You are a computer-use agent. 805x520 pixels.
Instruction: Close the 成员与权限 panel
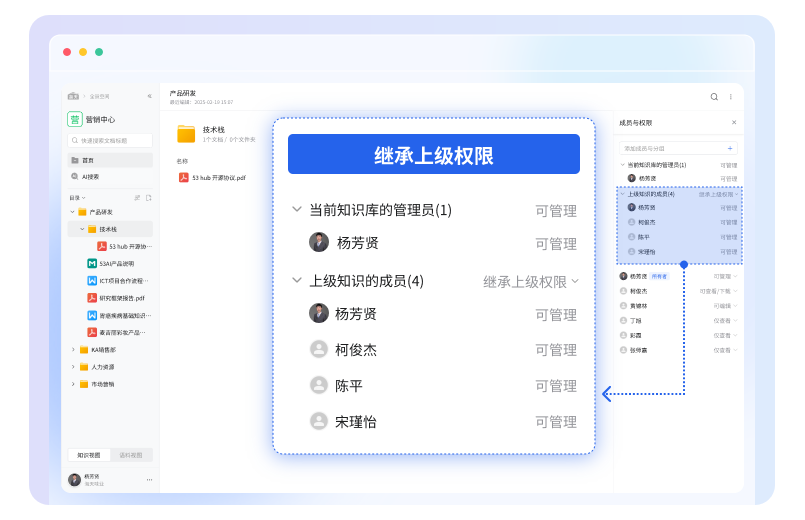click(x=734, y=122)
